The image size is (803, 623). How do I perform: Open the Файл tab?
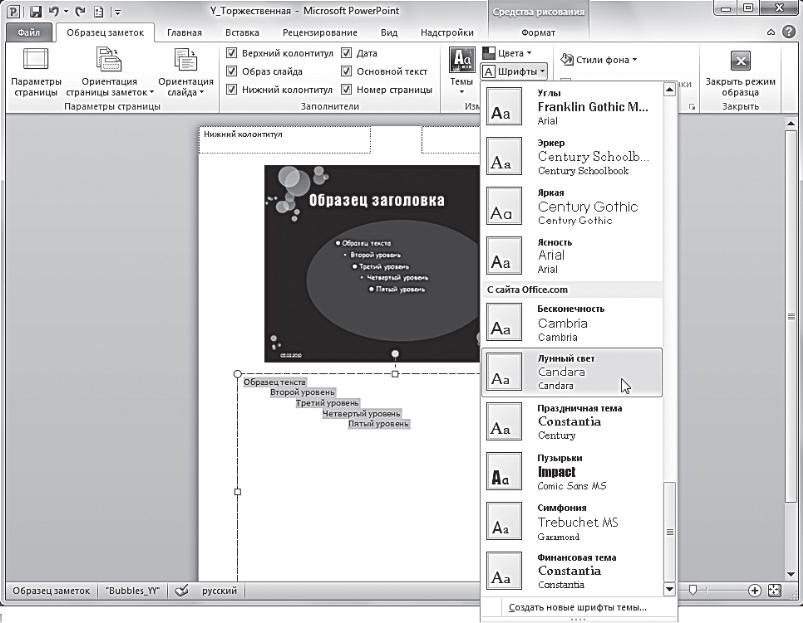click(x=29, y=32)
